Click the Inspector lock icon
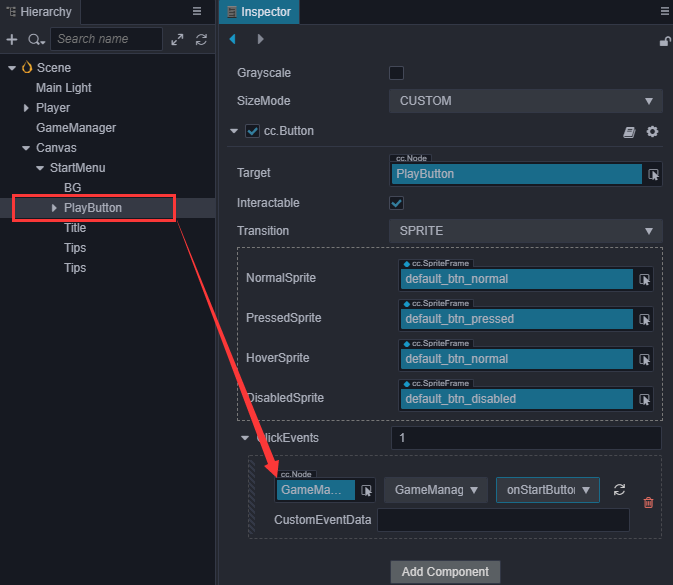This screenshot has height=585, width=673. point(665,40)
